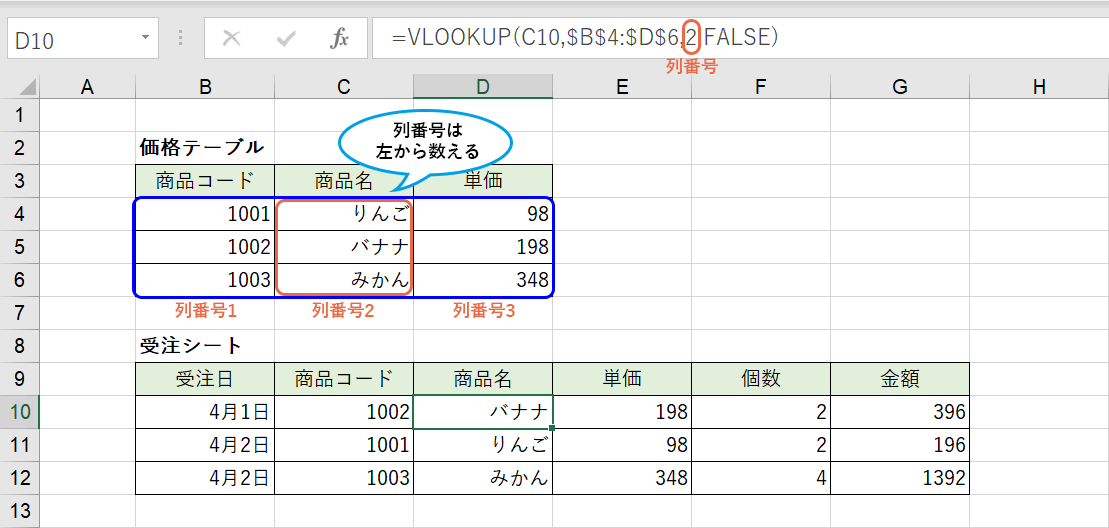1109x528 pixels.
Task: Select column D header
Action: point(483,87)
